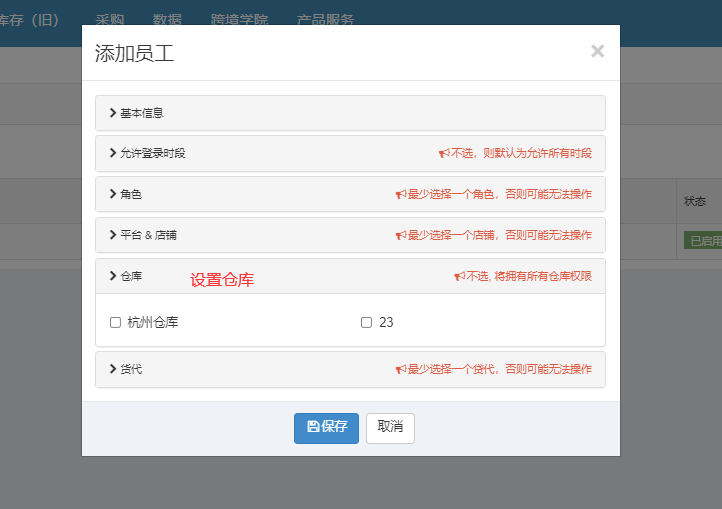Expand the 基本信息 section
The height and width of the screenshot is (509, 722).
[x=141, y=113]
